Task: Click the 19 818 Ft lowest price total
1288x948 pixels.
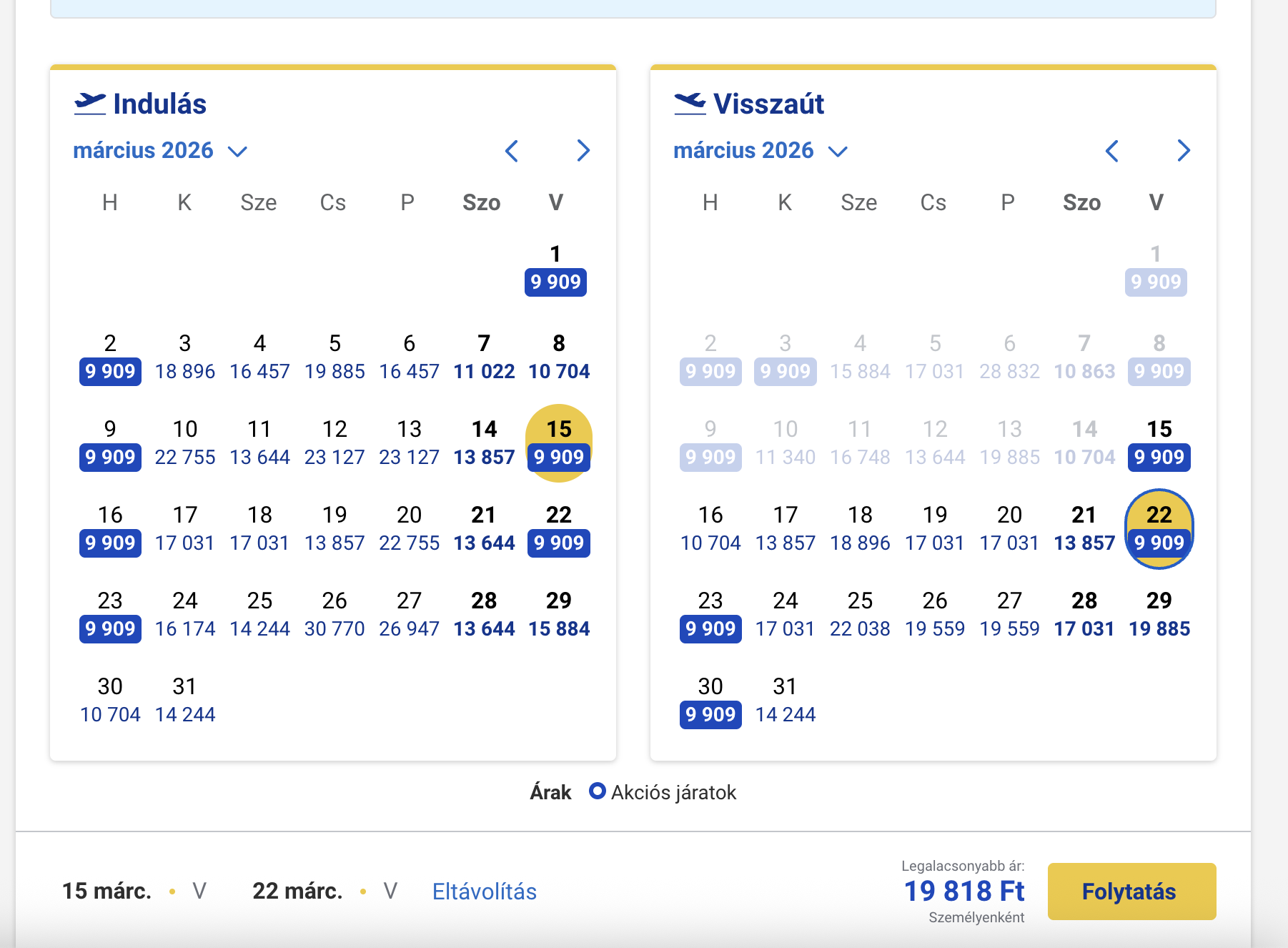Action: point(963,892)
